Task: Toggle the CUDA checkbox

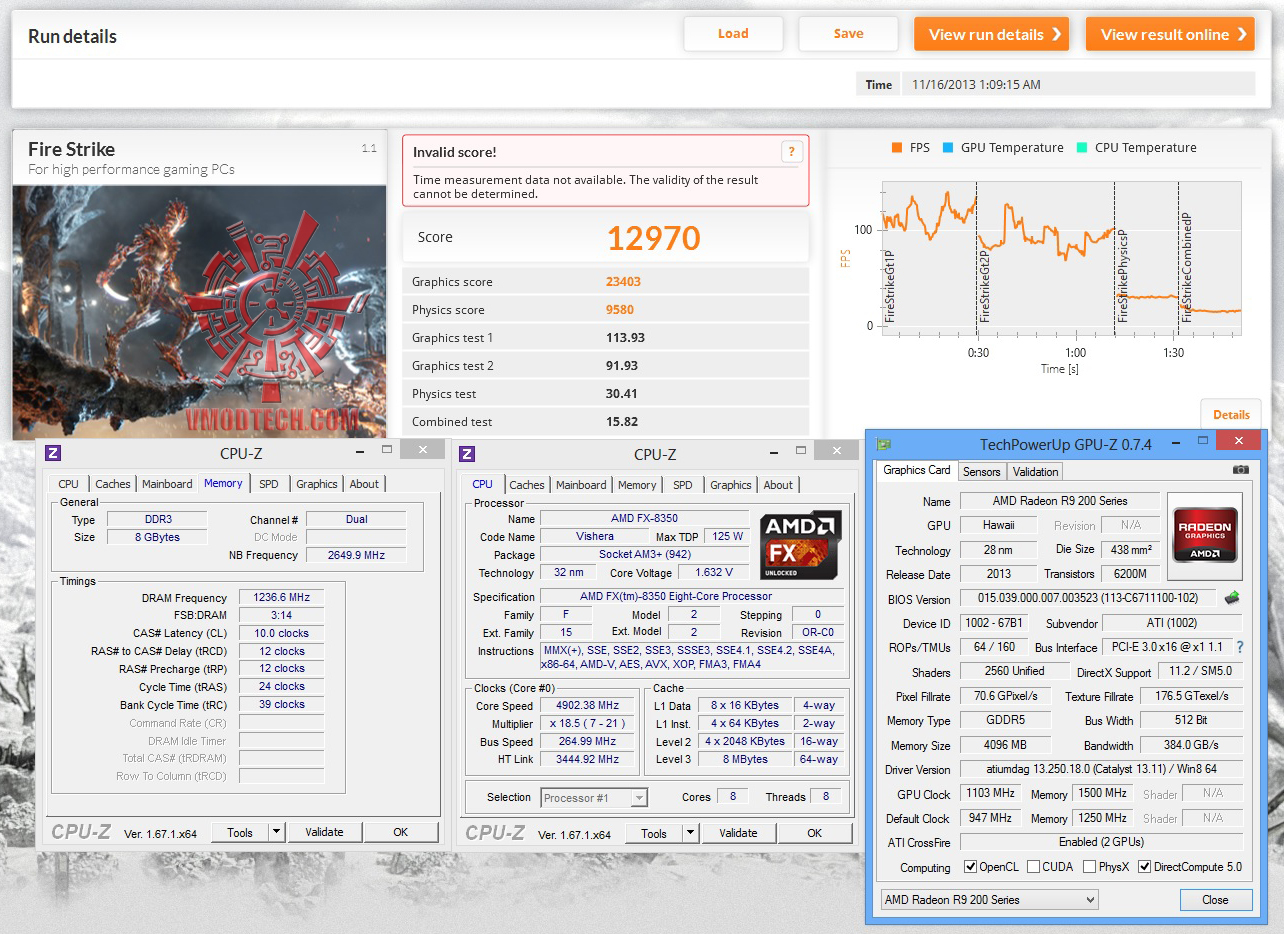Action: (1034, 867)
